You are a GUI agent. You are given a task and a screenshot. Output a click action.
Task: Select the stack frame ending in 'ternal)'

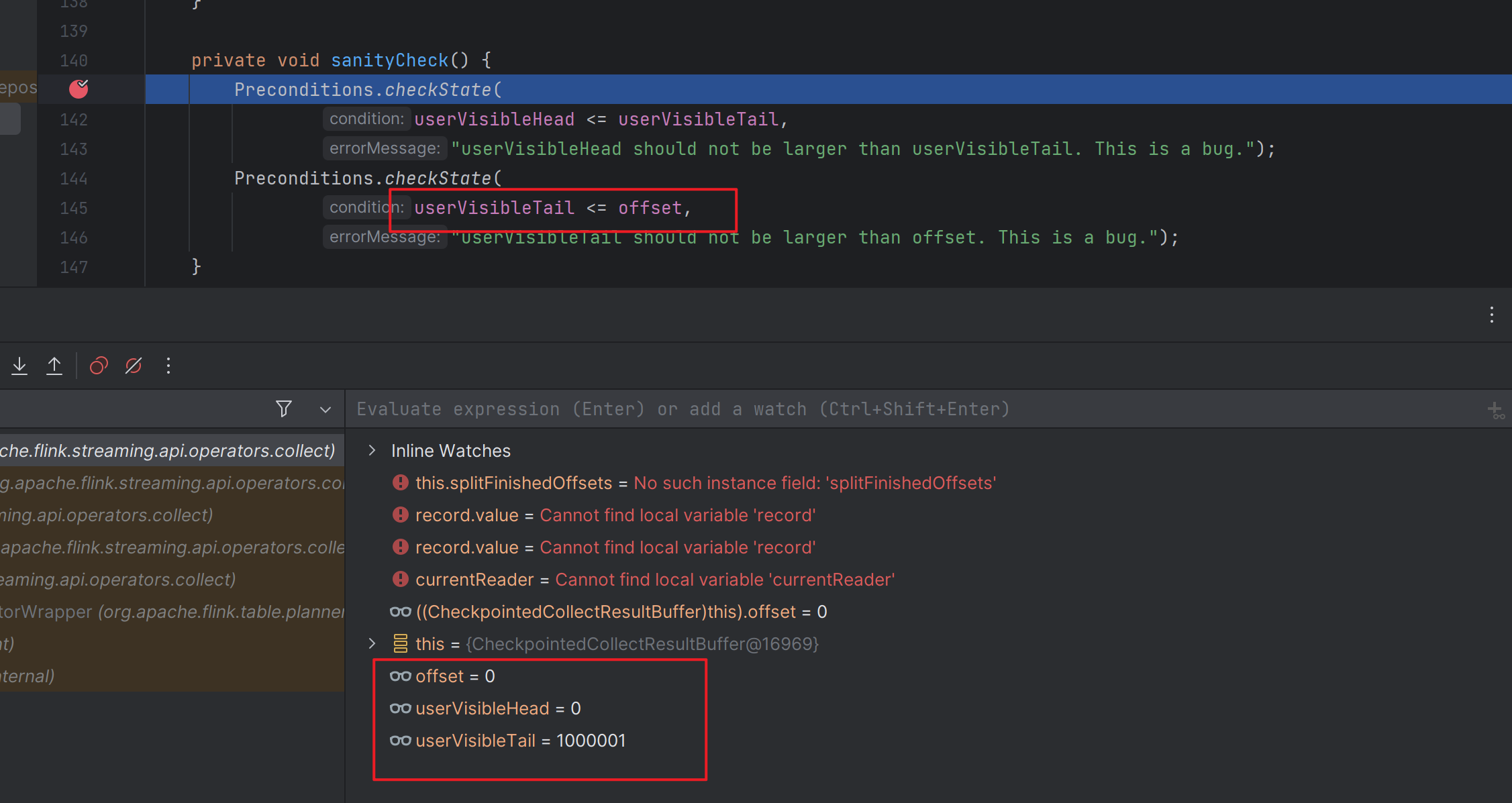[172, 676]
